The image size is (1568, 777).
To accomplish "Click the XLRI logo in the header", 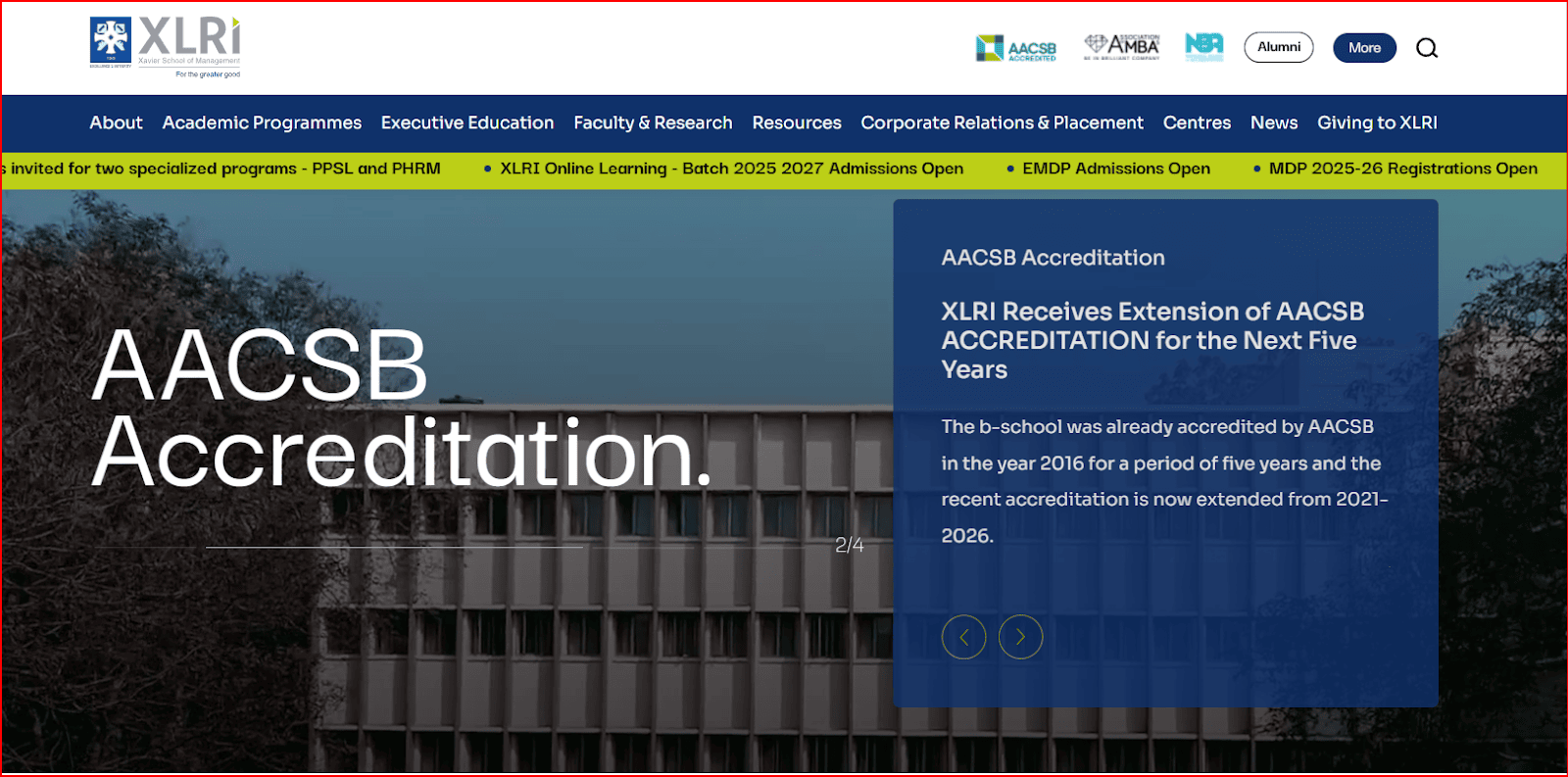I will [x=165, y=46].
